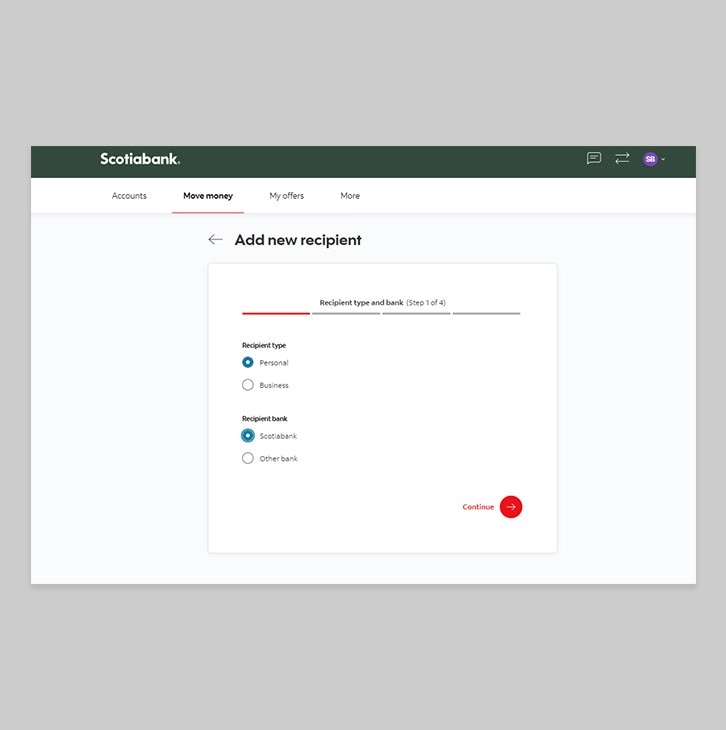Screen dimensions: 726x730
Task: Click the red Continue arrow button
Action: [511, 507]
